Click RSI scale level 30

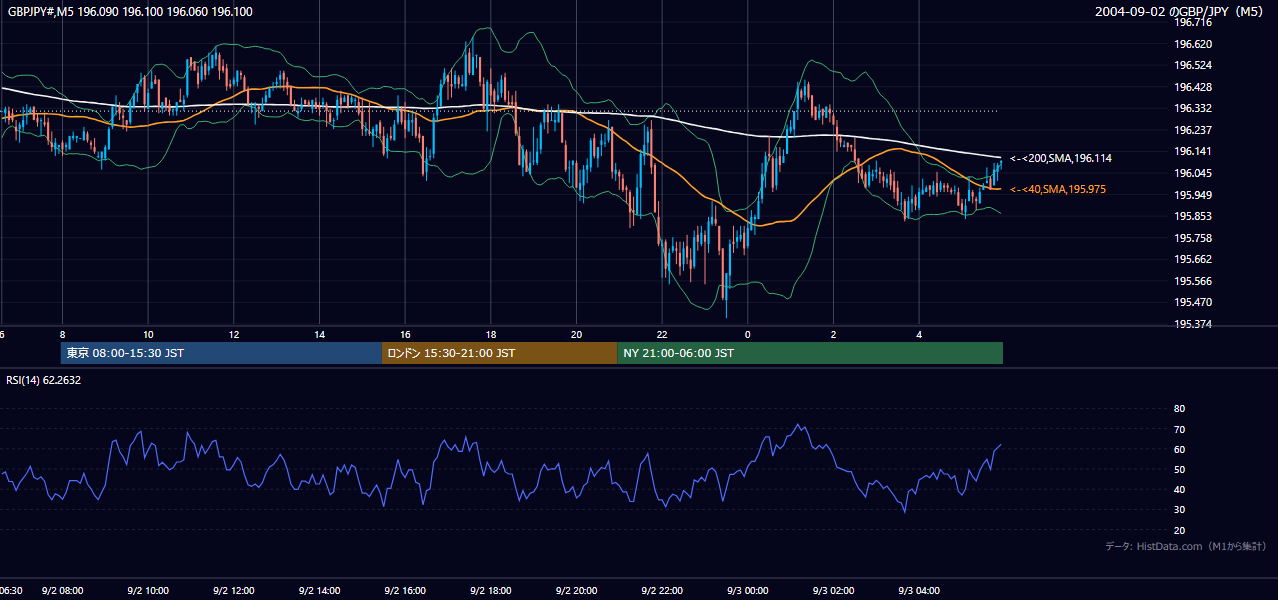(1179, 510)
